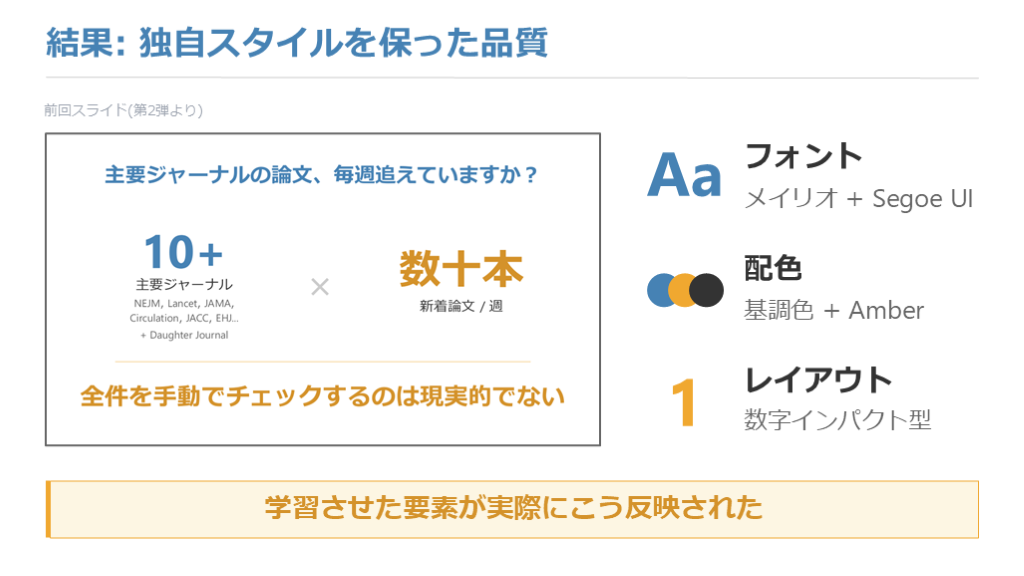Screen dimensions: 1024x576
Task: Click the "+ Daughter Journal" text
Action: click(x=184, y=335)
